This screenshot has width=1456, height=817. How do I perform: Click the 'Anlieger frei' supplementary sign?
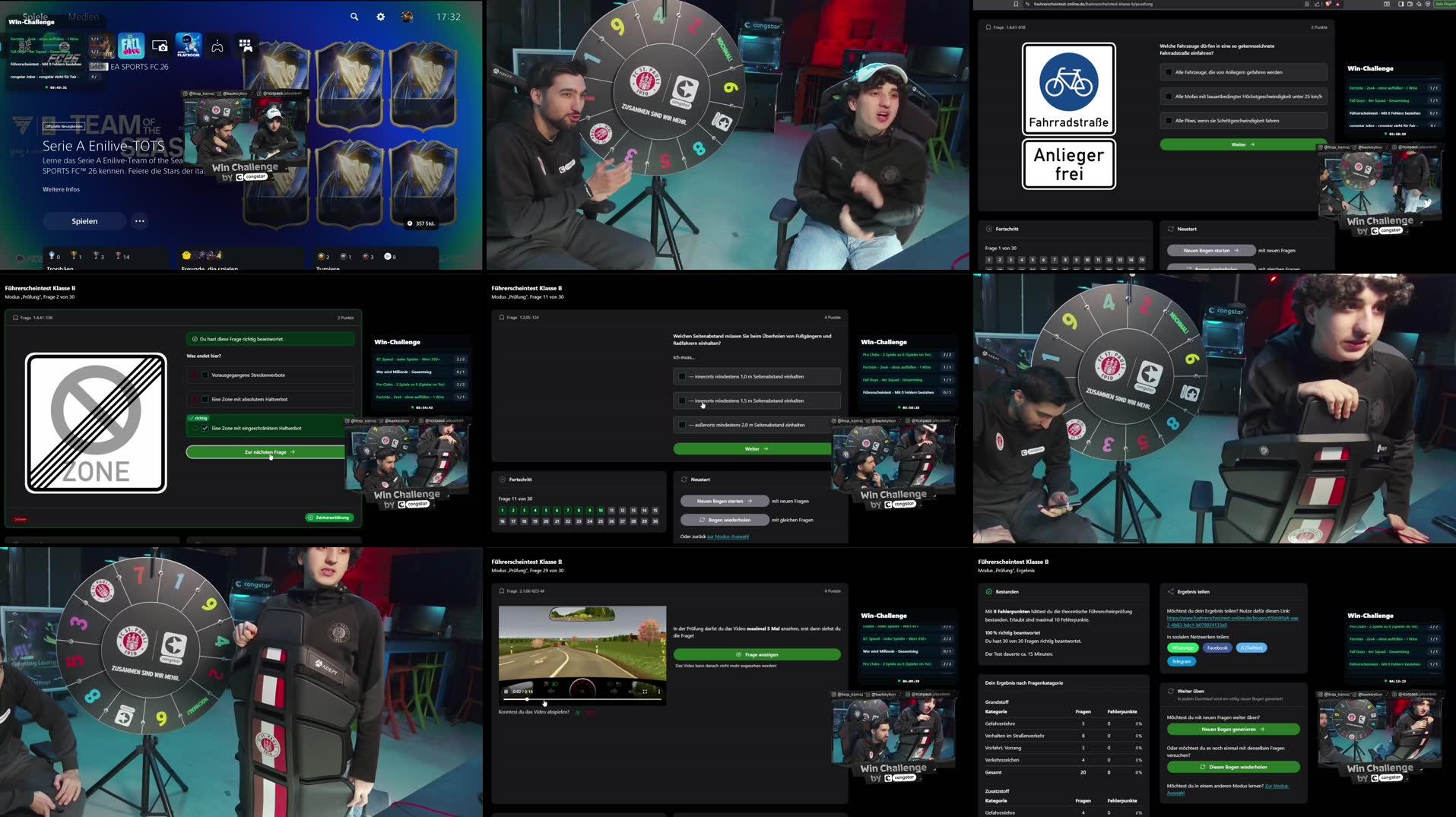[x=1068, y=164]
